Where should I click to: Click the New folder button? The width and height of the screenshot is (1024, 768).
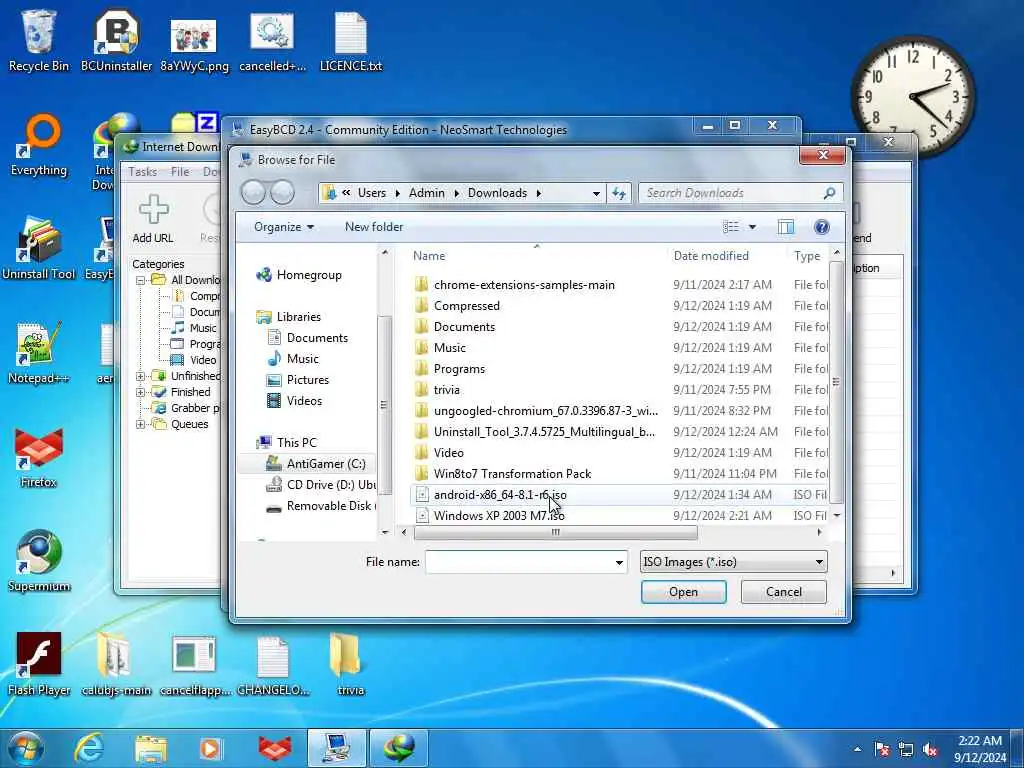click(x=374, y=227)
